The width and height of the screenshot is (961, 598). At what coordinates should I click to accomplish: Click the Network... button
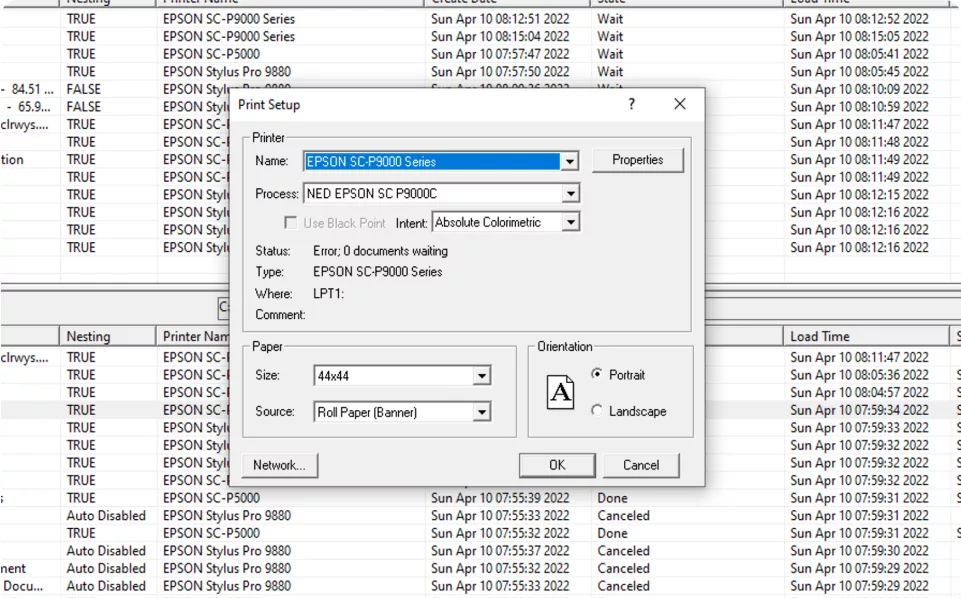pyautogui.click(x=279, y=465)
